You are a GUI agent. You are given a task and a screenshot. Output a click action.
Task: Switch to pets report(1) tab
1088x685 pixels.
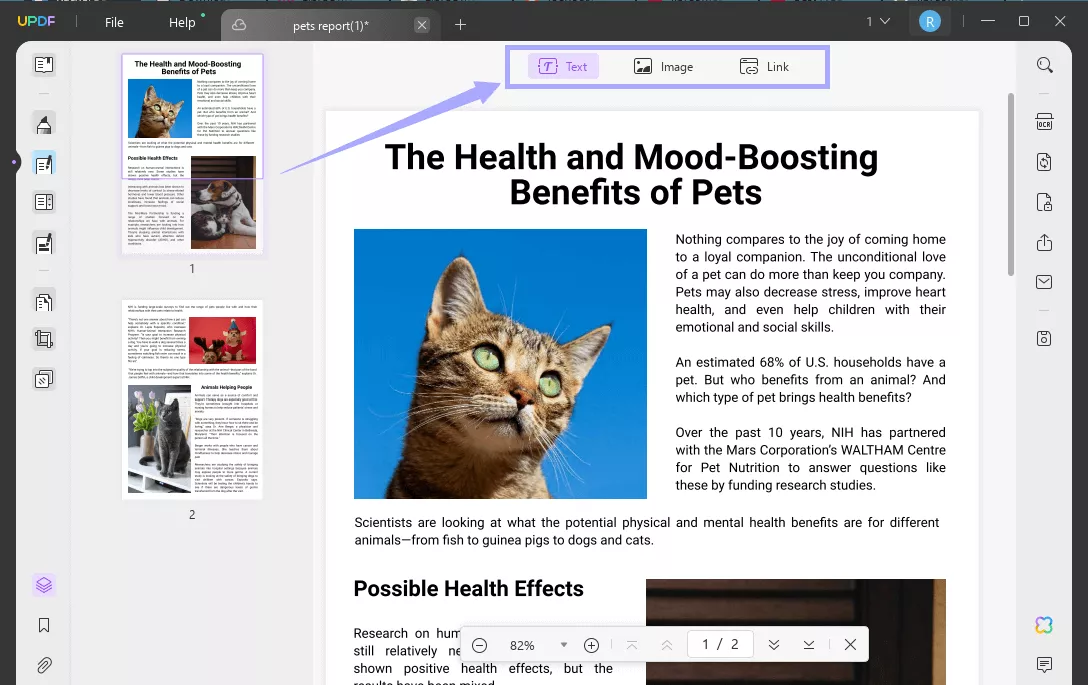[330, 26]
